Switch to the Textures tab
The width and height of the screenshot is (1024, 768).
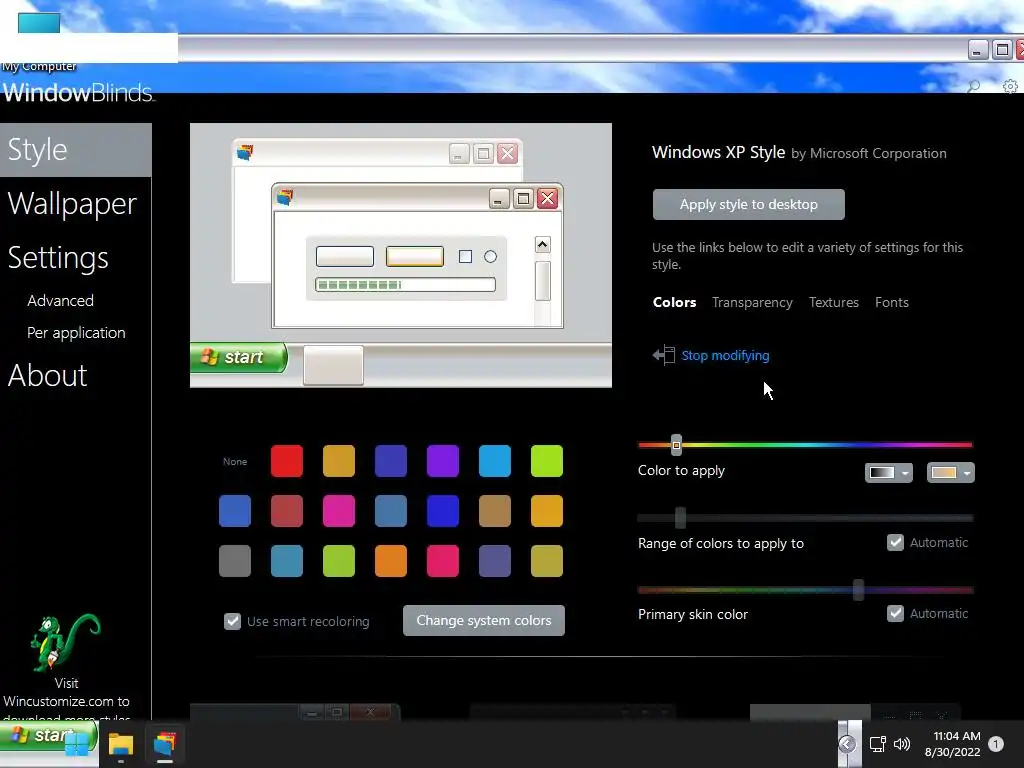point(833,302)
